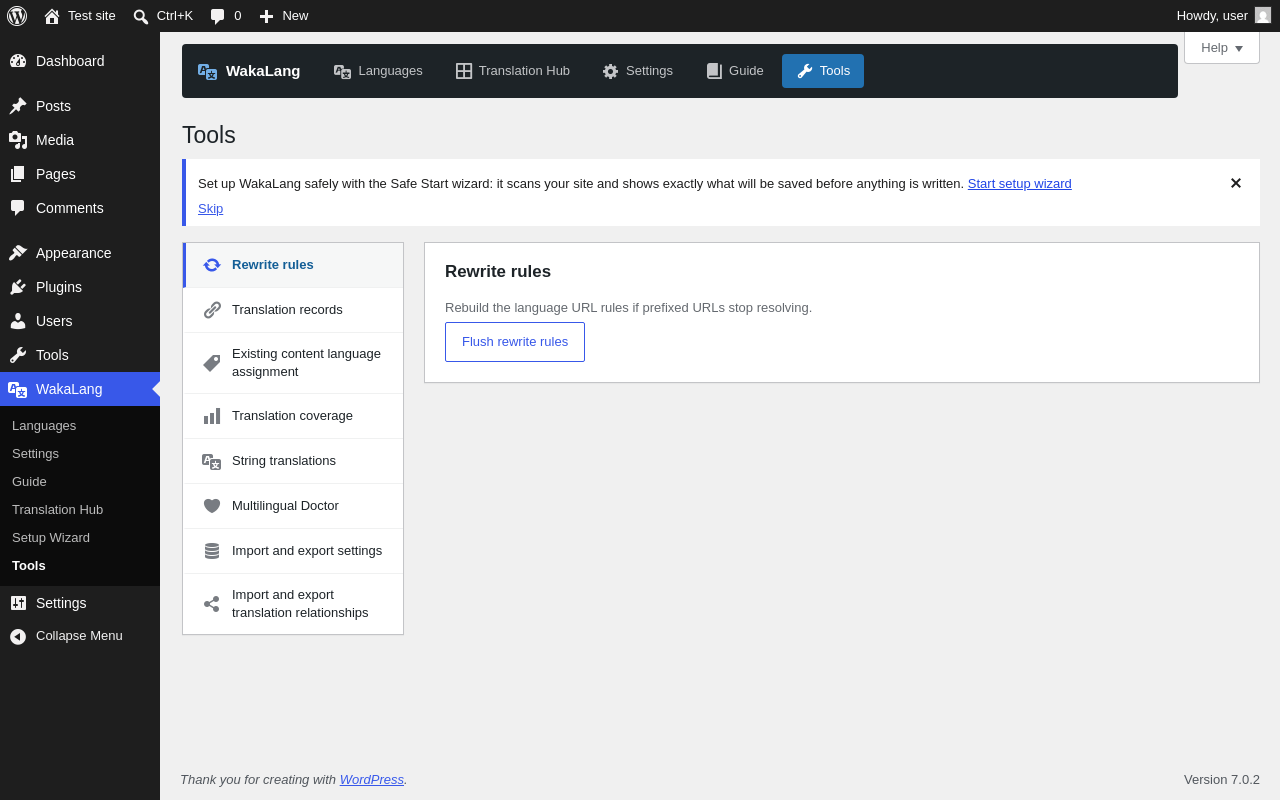
Task: Click the Howdy, user account text
Action: (1212, 16)
